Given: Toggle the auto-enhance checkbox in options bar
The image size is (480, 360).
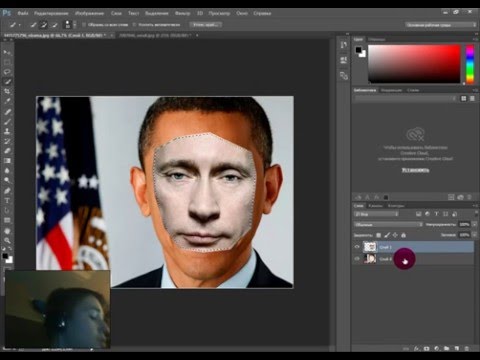Looking at the screenshot, I should click(134, 25).
